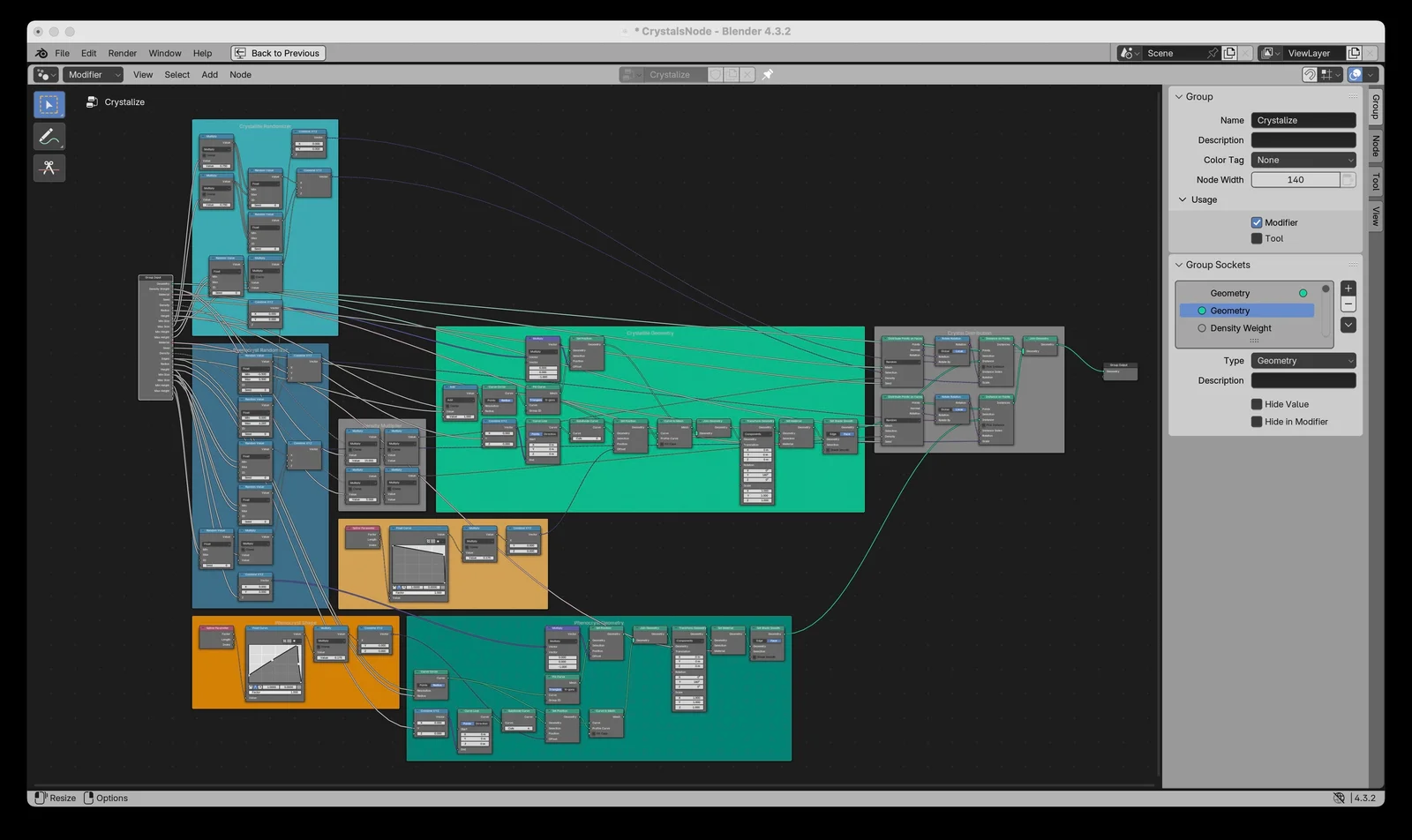Switch to the Tool tab in sidebar
This screenshot has height=840, width=1412.
pos(1374,181)
